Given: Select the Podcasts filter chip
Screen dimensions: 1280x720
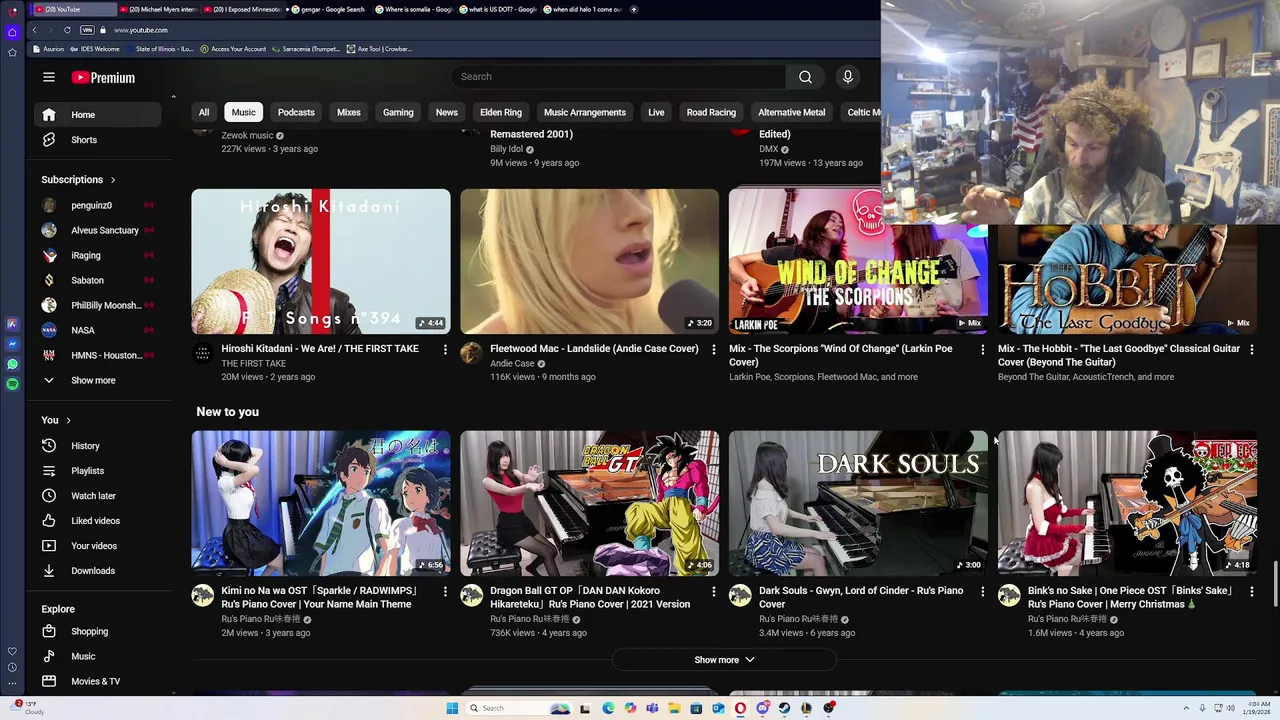Looking at the screenshot, I should 296,113.
